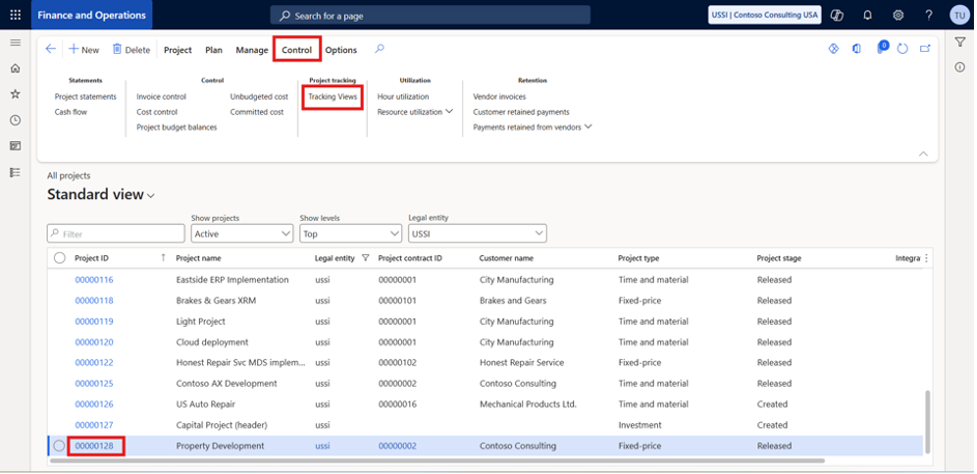Open Hour utilization
Image resolution: width=977 pixels, height=474 pixels.
[403, 97]
